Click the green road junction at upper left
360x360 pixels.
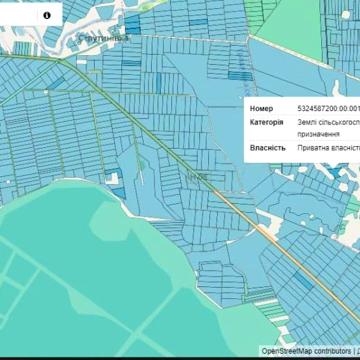click(59, 60)
